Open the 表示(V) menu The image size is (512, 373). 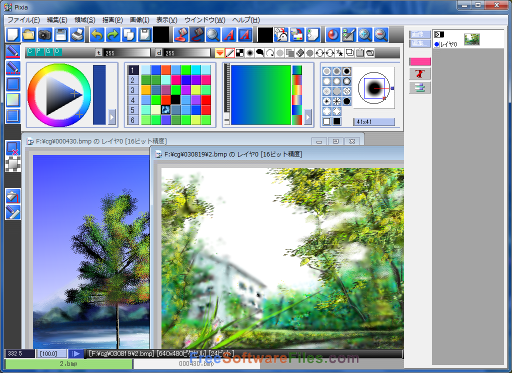coord(167,20)
